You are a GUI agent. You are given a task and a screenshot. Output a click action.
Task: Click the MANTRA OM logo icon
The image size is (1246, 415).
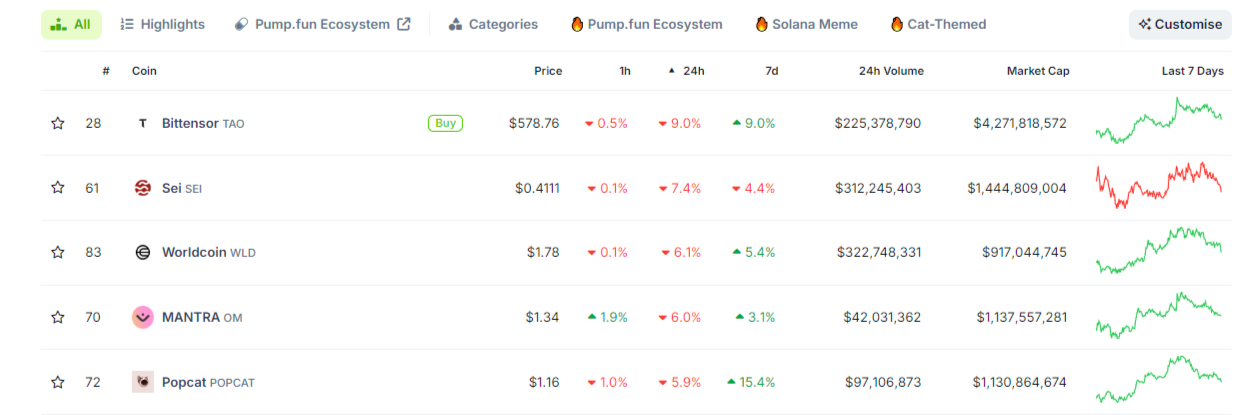point(143,317)
